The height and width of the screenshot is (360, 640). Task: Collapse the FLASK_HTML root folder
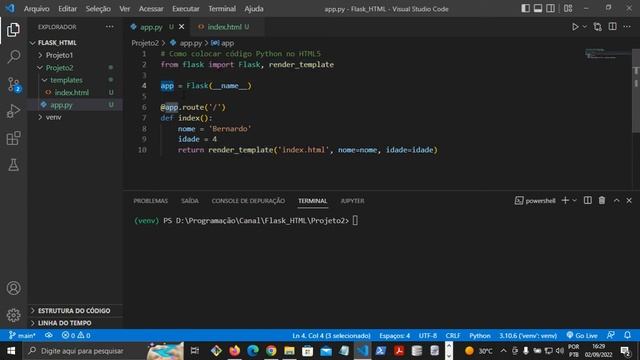[x=75, y=42]
